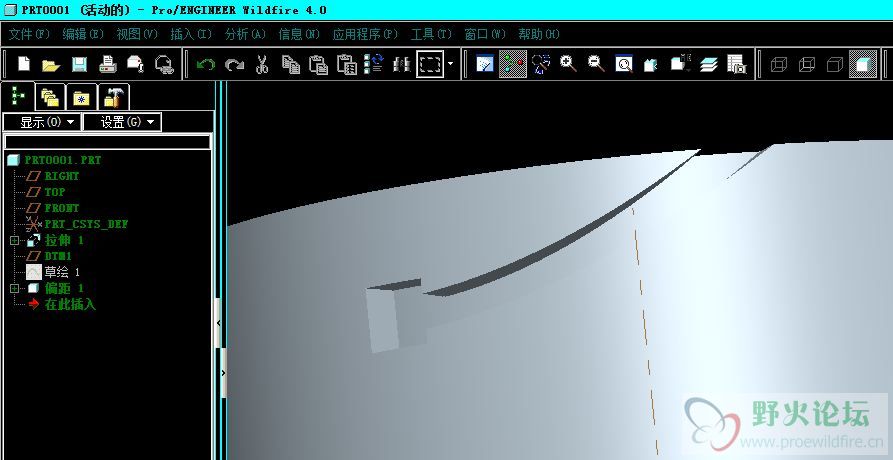The width and height of the screenshot is (893, 460).
Task: Open Paste Special via clipboard-with-list icon
Action: tap(346, 64)
